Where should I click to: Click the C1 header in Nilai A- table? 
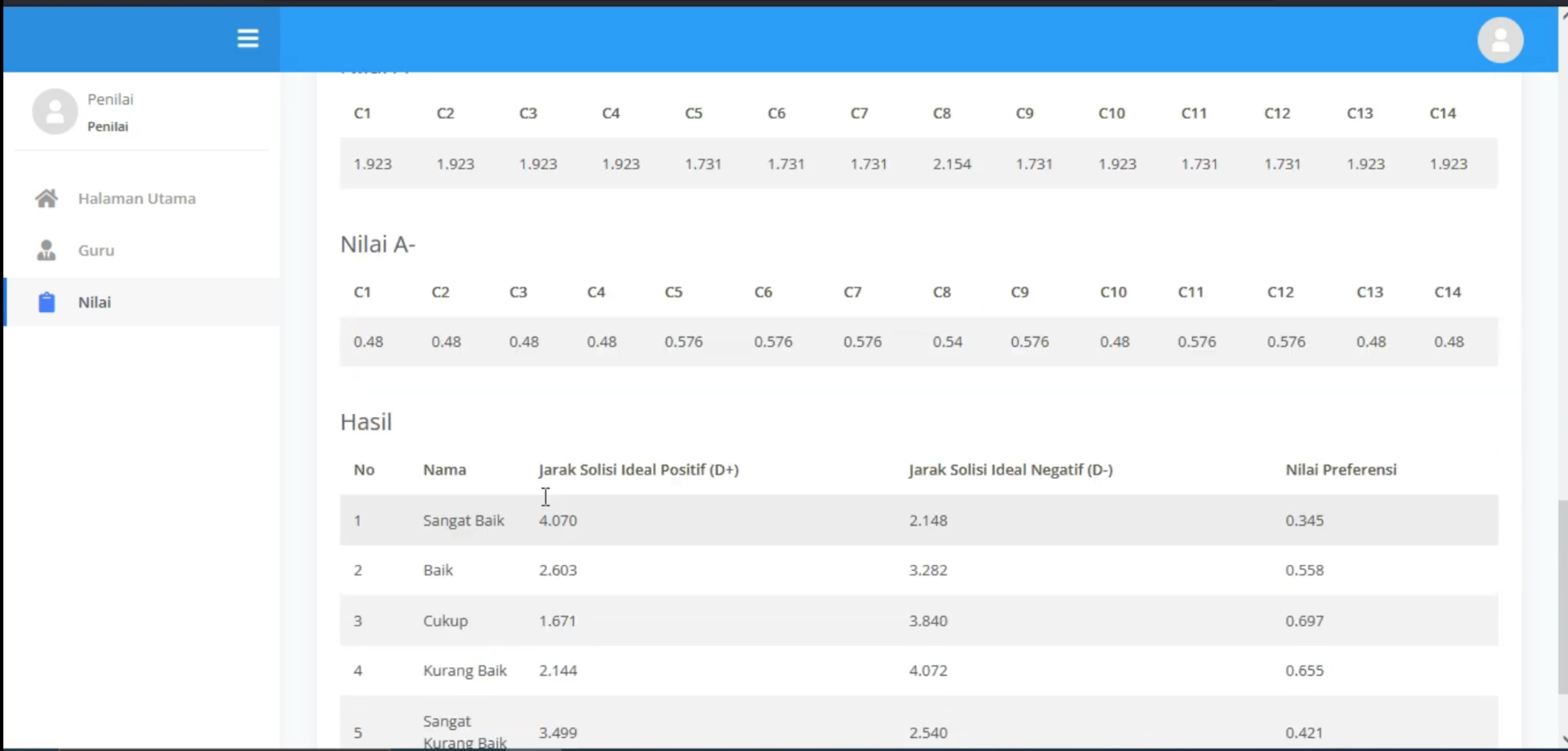(362, 292)
